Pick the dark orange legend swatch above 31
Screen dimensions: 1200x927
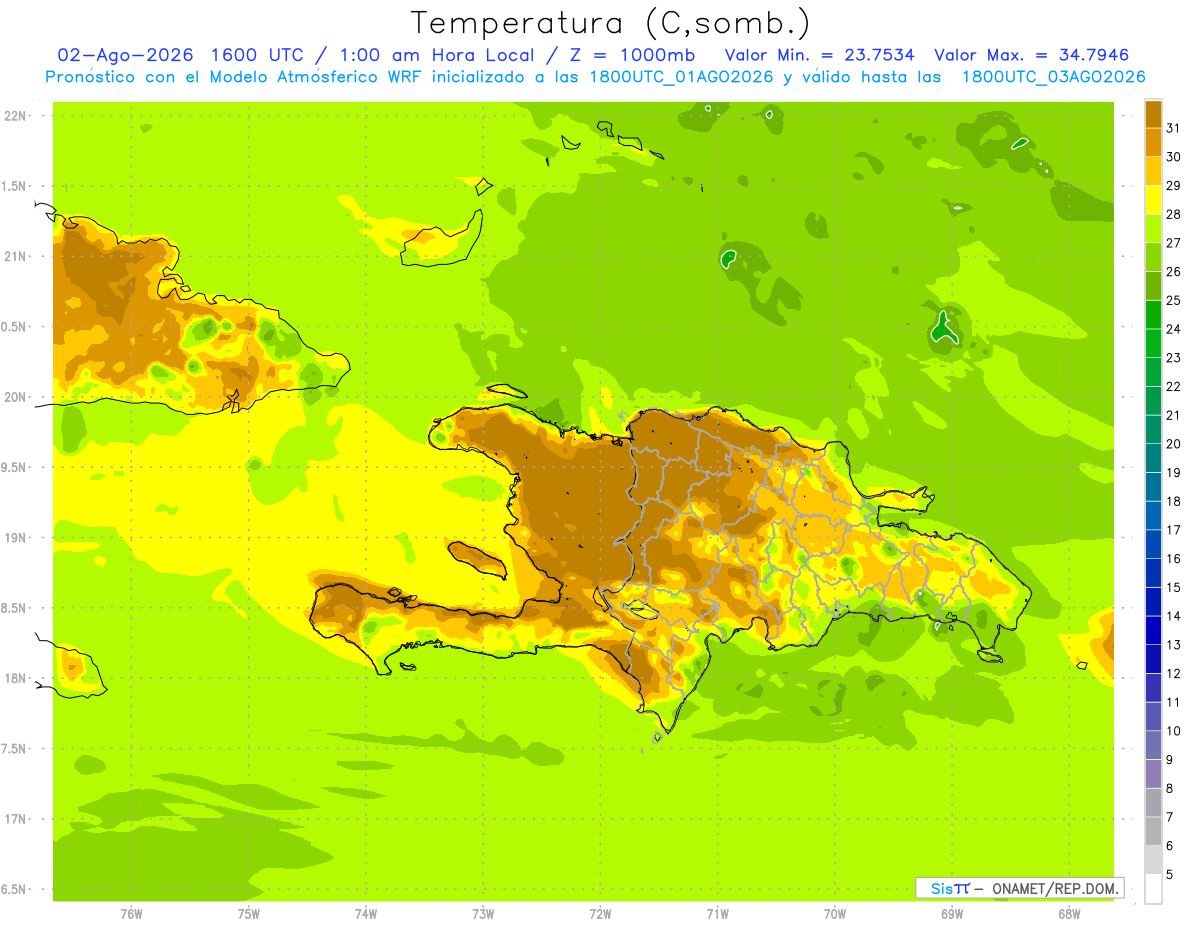(x=1153, y=114)
